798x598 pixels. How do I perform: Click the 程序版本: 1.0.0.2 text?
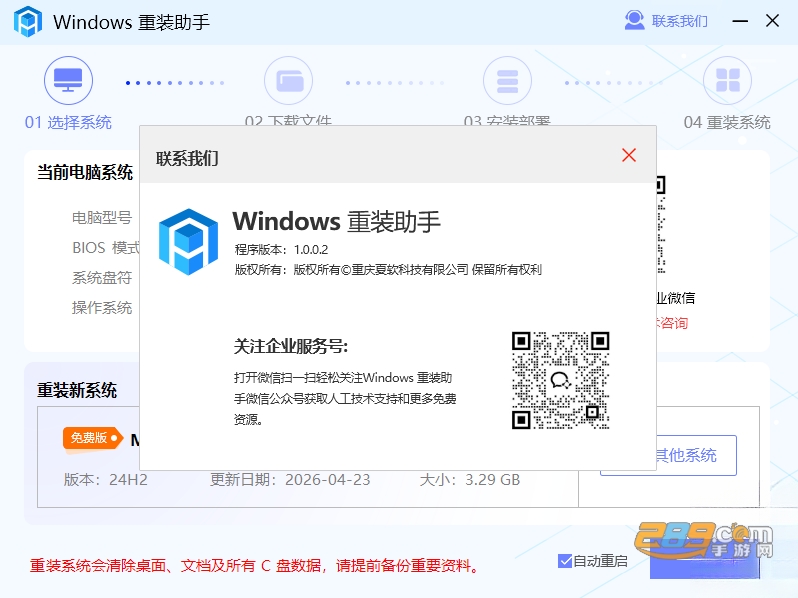click(281, 250)
